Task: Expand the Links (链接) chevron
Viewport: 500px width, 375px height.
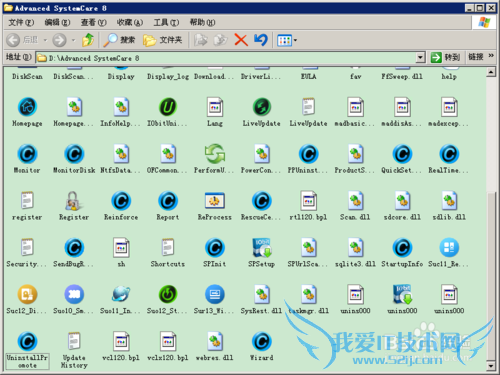Action: pos(491,56)
